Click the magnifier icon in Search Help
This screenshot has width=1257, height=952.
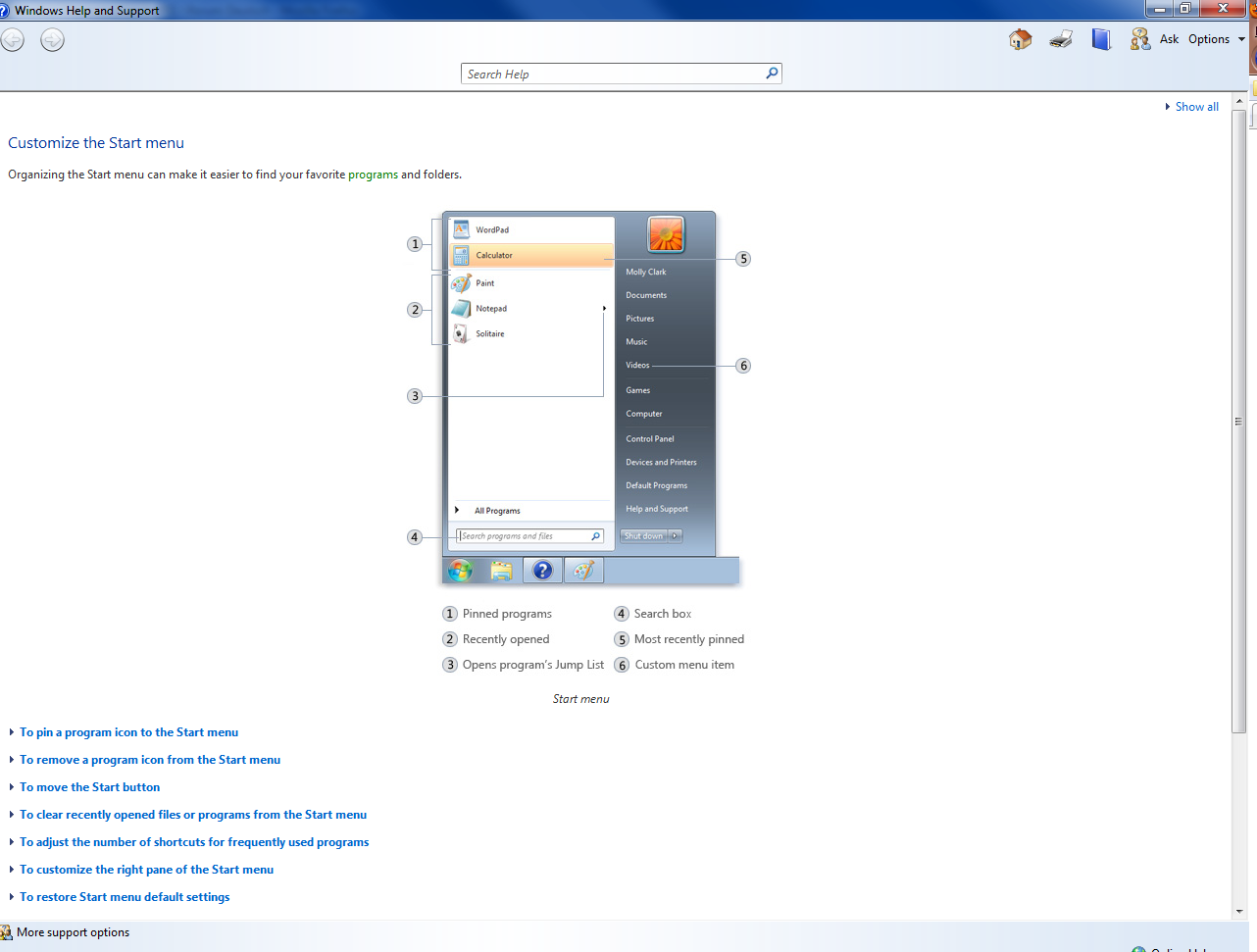pyautogui.click(x=772, y=73)
